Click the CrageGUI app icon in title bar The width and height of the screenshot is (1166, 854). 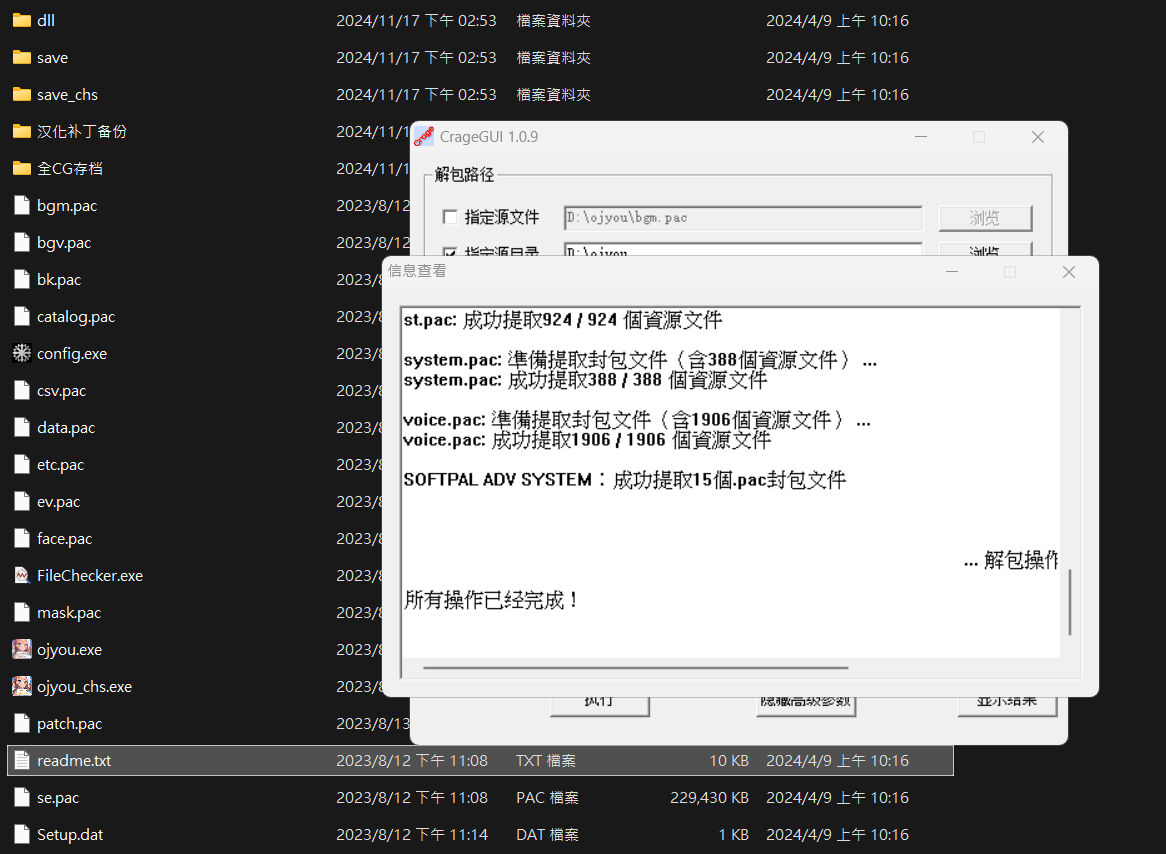tap(424, 137)
